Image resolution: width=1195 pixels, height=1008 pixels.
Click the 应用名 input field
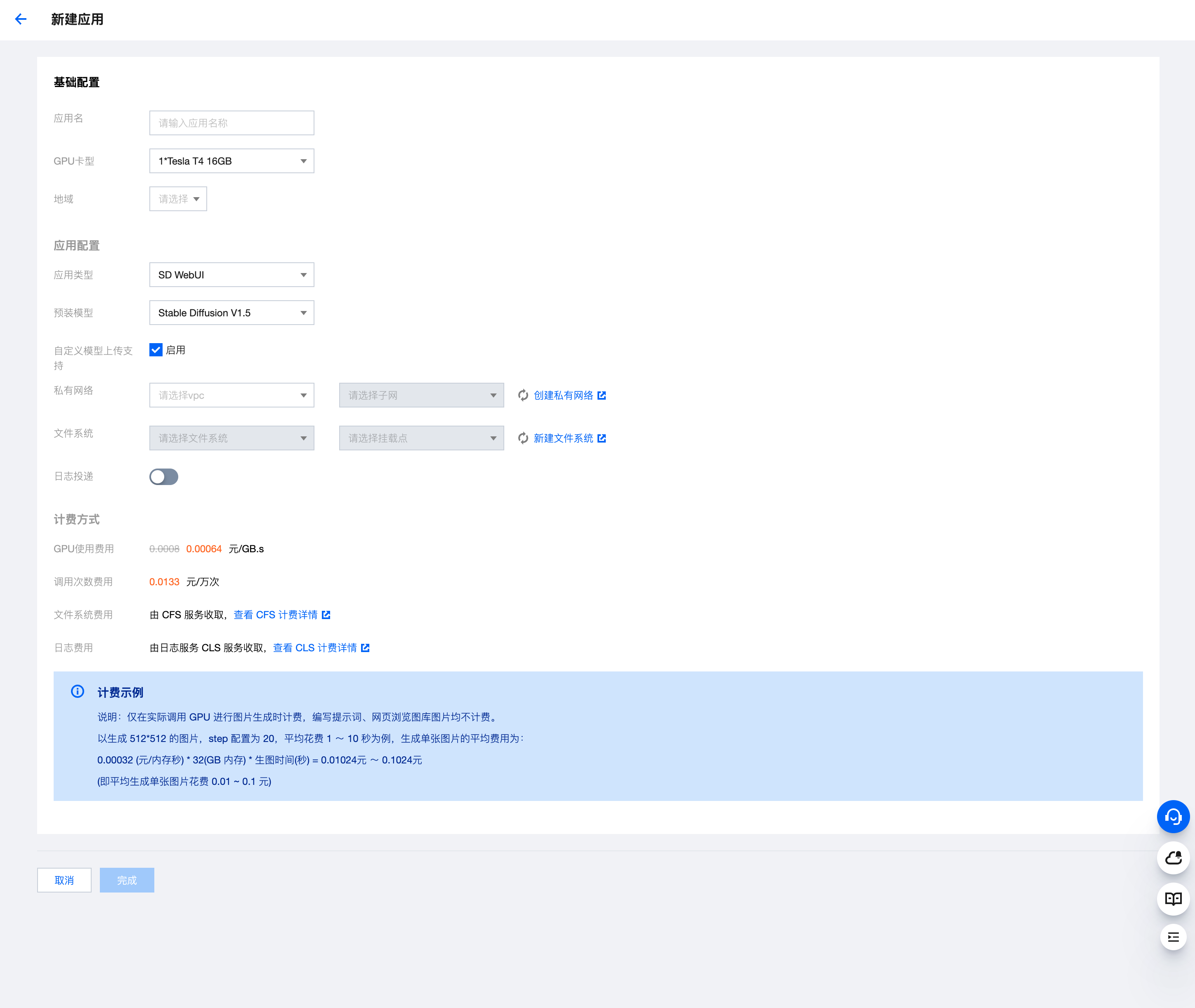[231, 123]
